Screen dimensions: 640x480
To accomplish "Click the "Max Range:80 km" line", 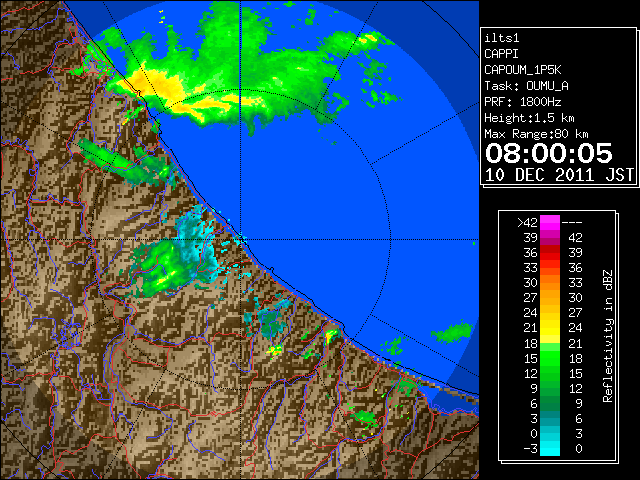I will tap(536, 134).
